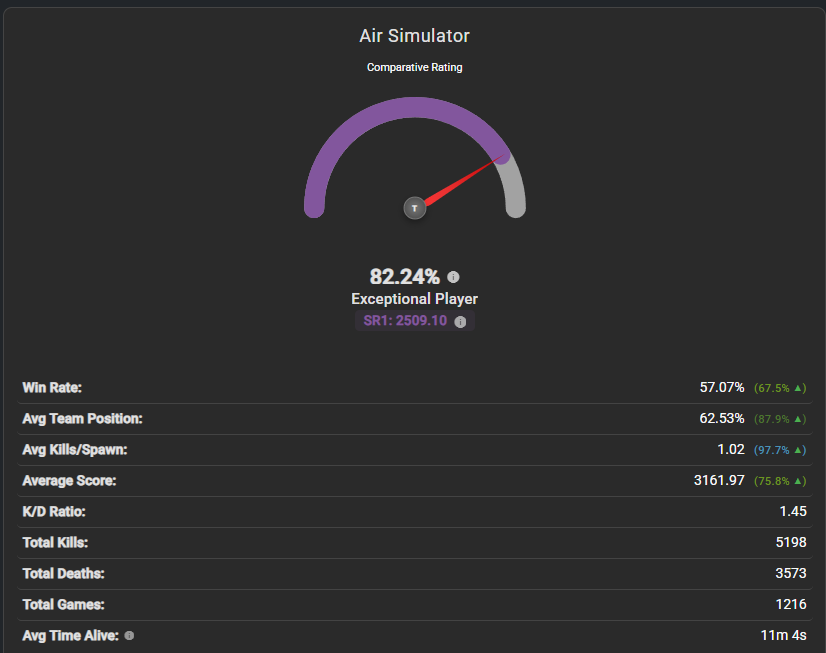Viewport: 826px width, 653px height.
Task: Click the up arrow next to 75.8%
Action: (798, 481)
